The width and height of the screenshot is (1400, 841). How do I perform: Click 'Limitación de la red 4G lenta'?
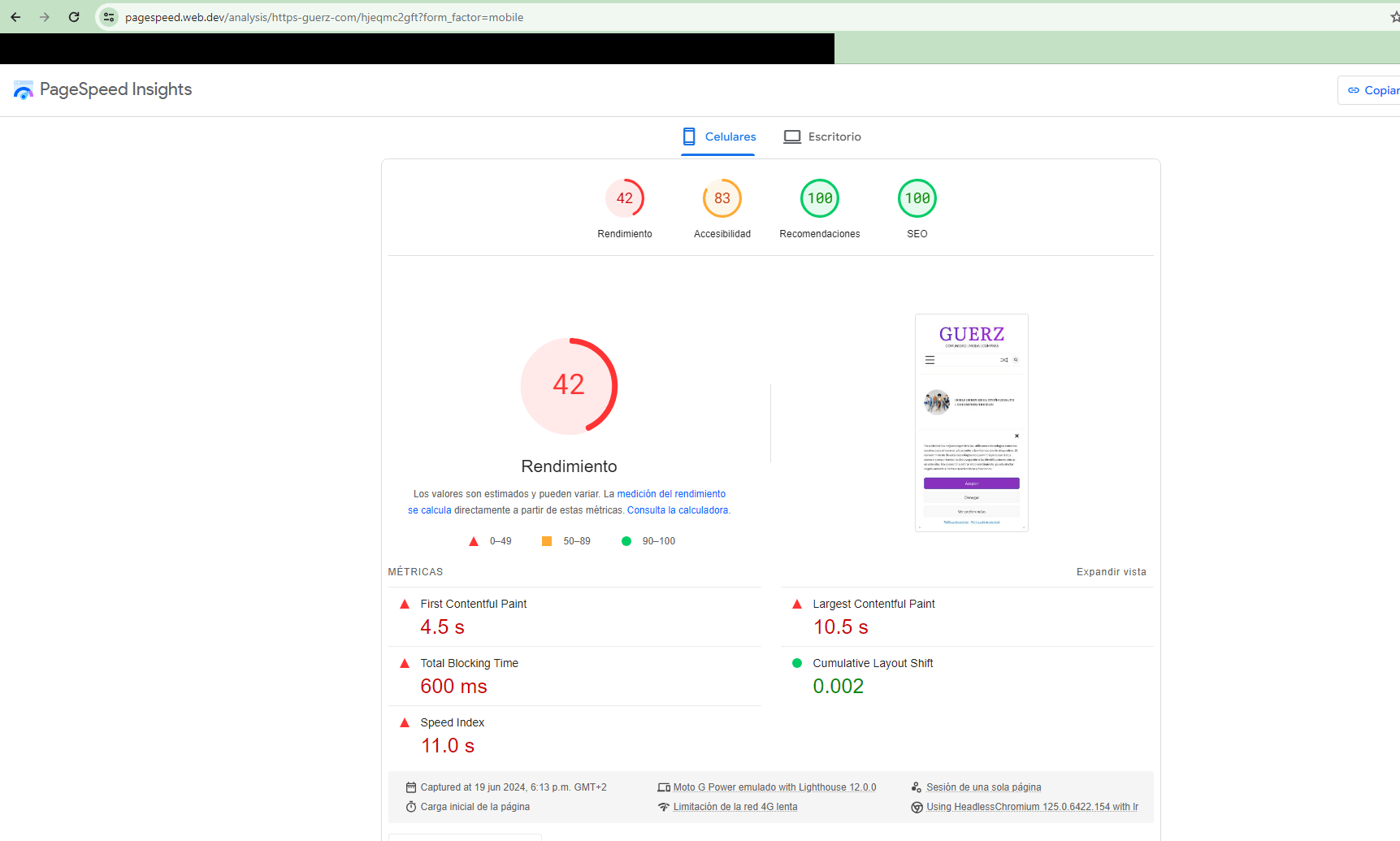coord(735,807)
